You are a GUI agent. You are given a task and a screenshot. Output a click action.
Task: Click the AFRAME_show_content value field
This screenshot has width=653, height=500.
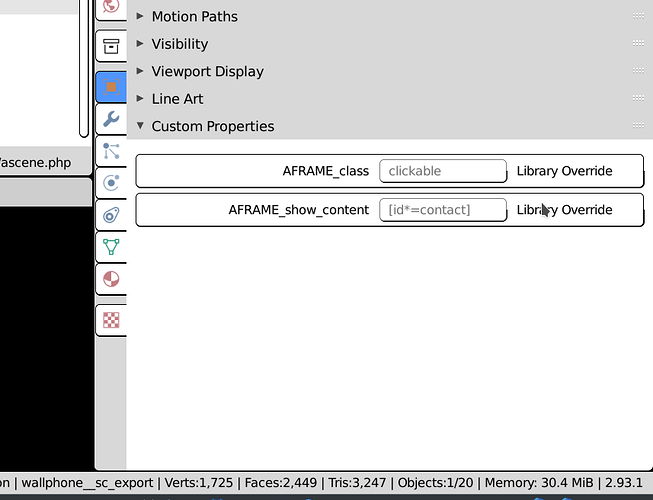[443, 210]
